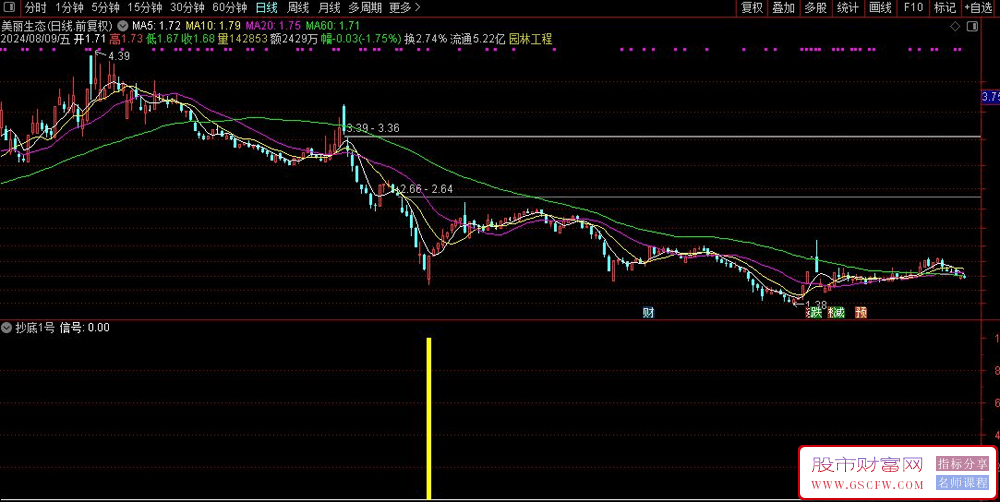Click the 量142853 volume value
1000x502 pixels.
242,39
